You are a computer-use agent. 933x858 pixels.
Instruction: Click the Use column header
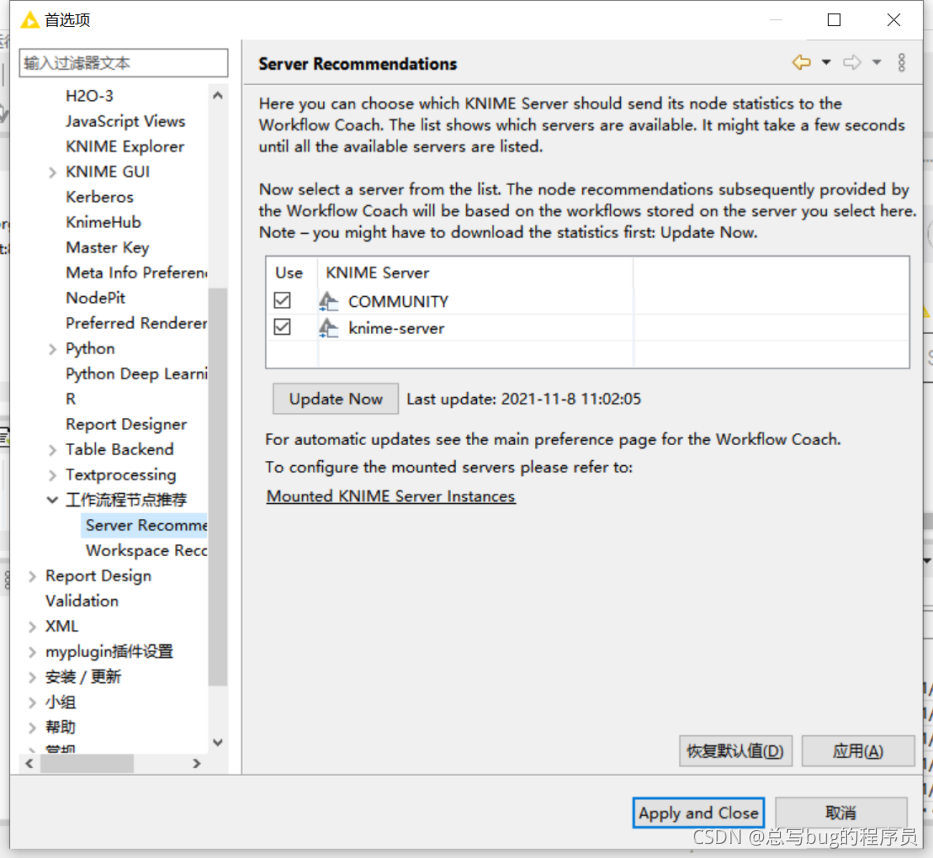tap(289, 273)
